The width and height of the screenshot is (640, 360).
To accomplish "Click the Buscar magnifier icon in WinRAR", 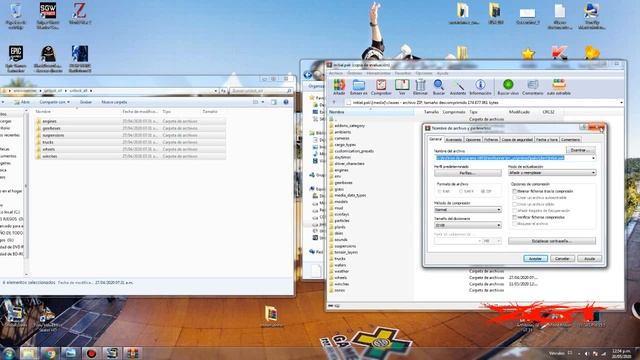I will tap(439, 87).
